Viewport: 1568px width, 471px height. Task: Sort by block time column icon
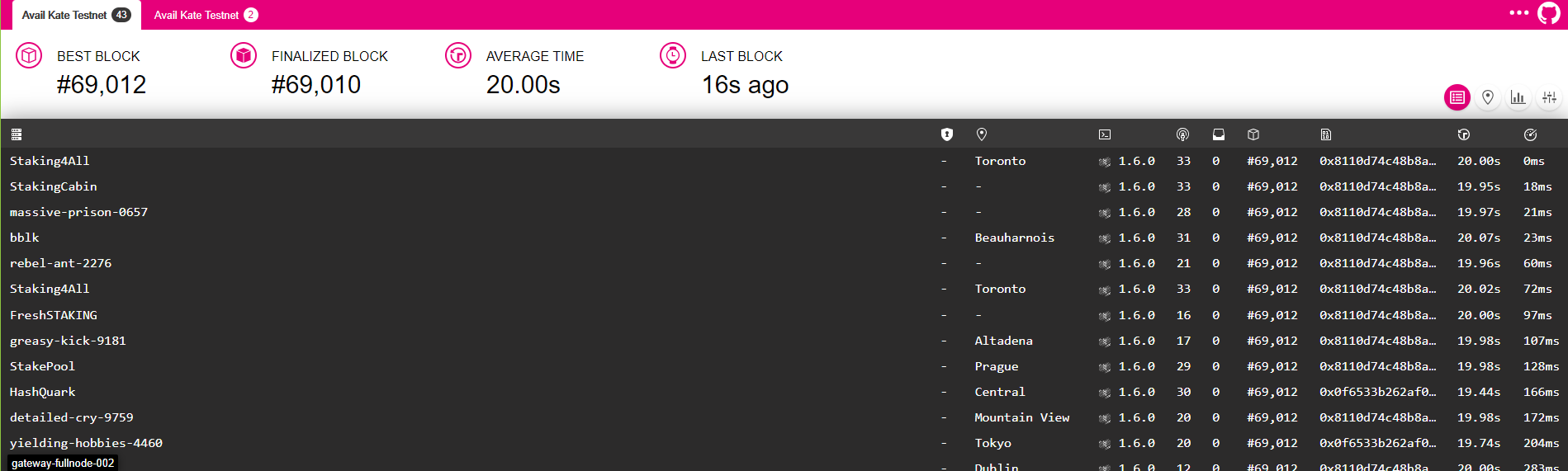tap(1463, 134)
